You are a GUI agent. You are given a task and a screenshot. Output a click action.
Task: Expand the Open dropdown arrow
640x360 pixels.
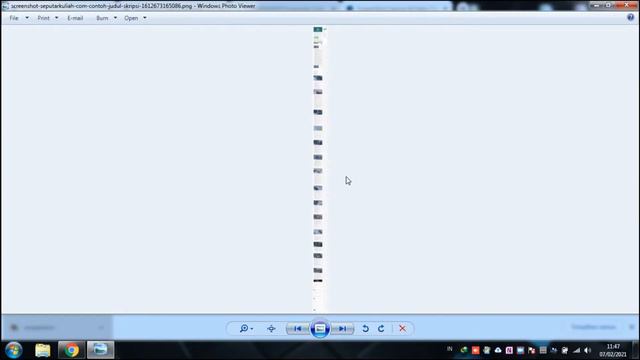[x=145, y=18]
